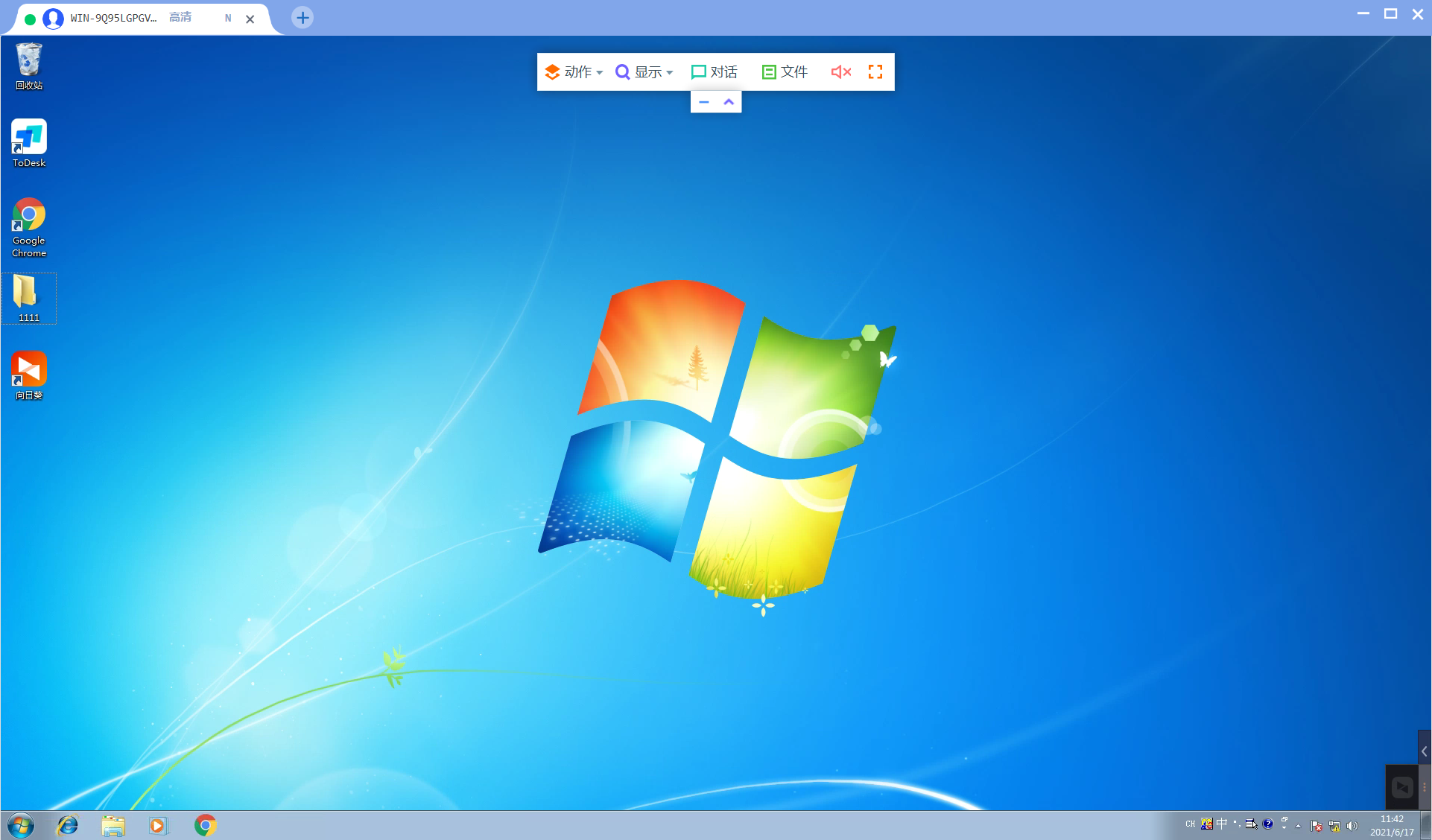
Task: Open the 动作 actions dropdown
Action: (573, 71)
